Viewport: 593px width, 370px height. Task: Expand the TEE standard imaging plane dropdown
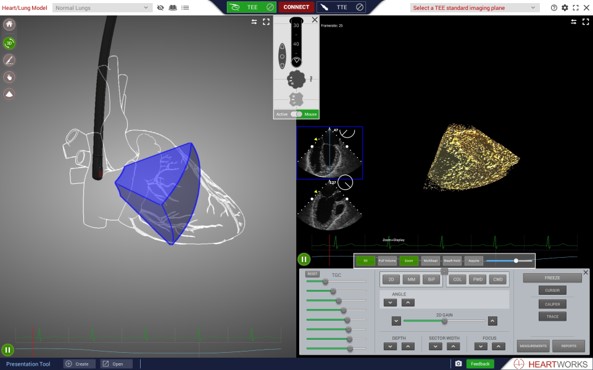[x=474, y=8]
